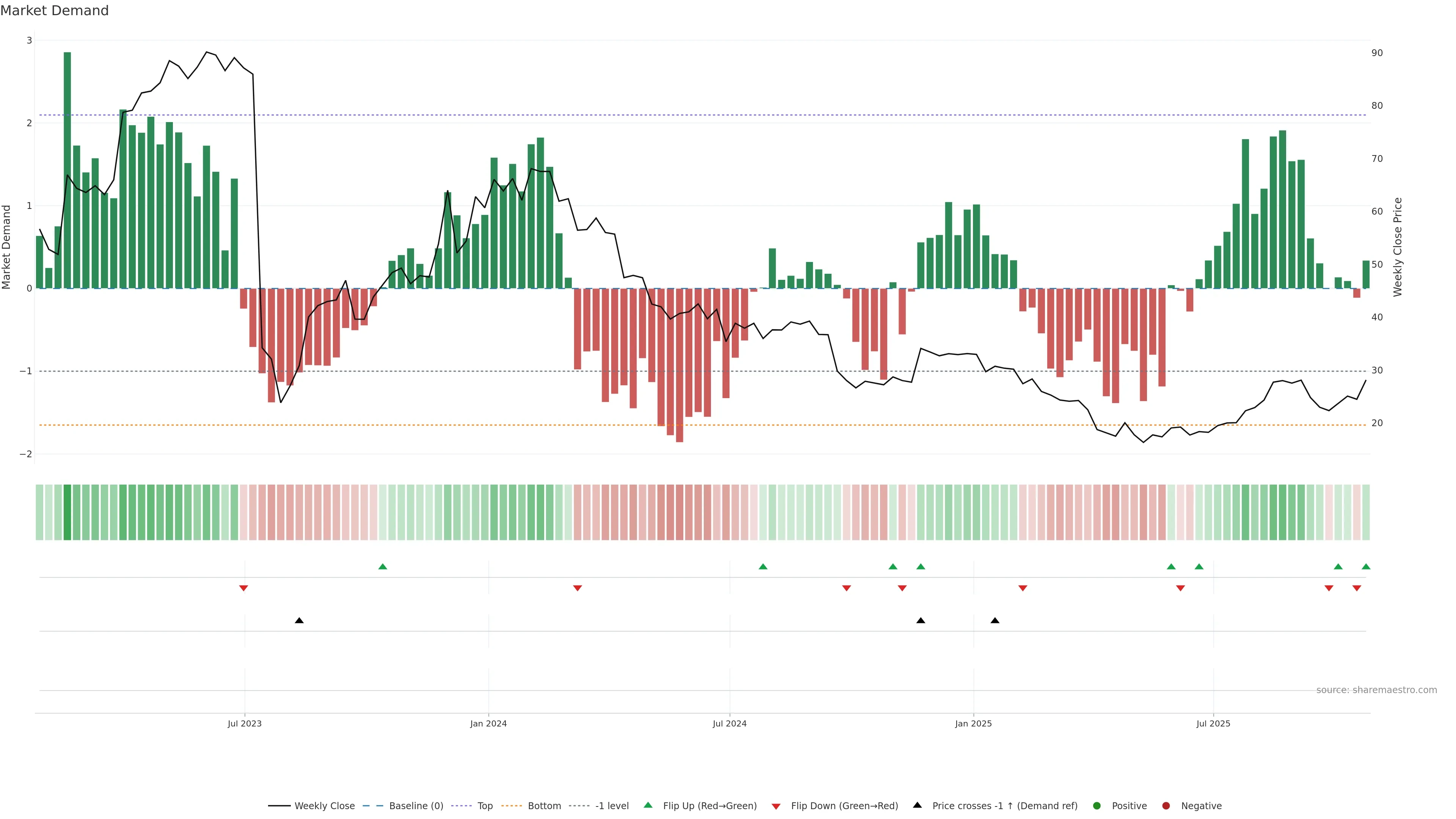Click the first red flip-down triangle marker

tap(243, 588)
